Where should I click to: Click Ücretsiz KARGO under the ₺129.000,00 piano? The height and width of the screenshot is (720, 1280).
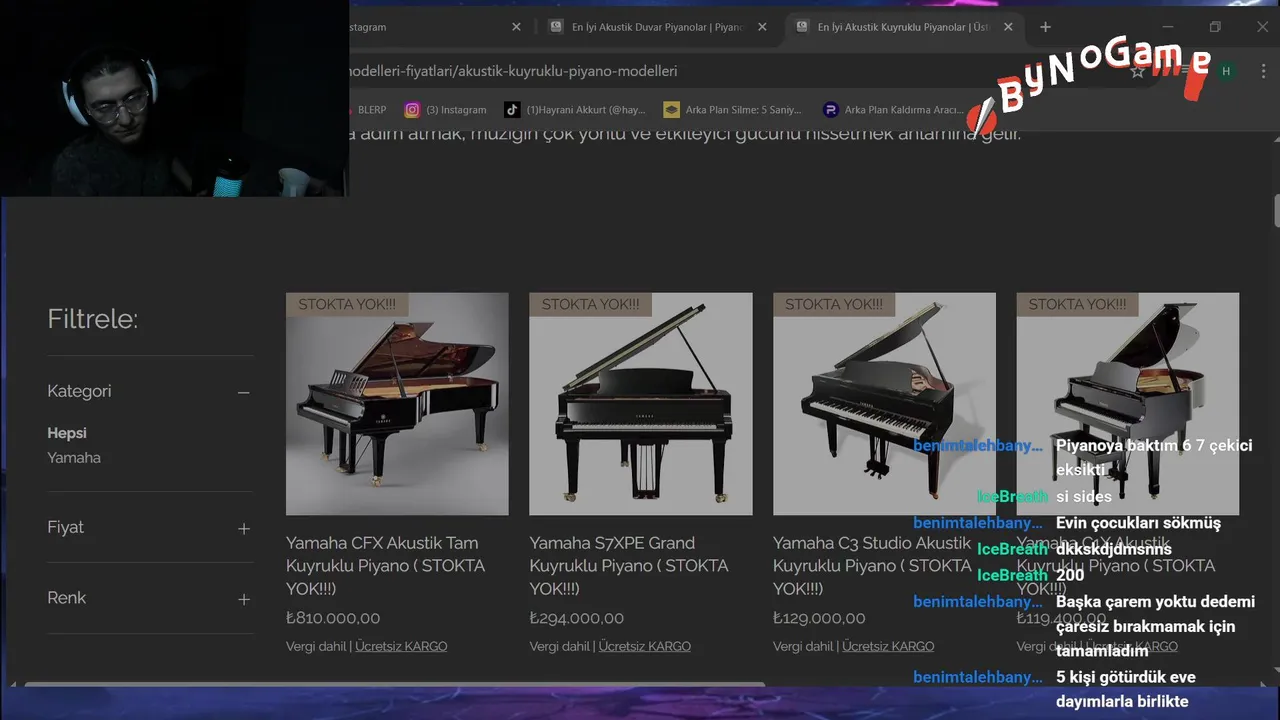(x=888, y=647)
